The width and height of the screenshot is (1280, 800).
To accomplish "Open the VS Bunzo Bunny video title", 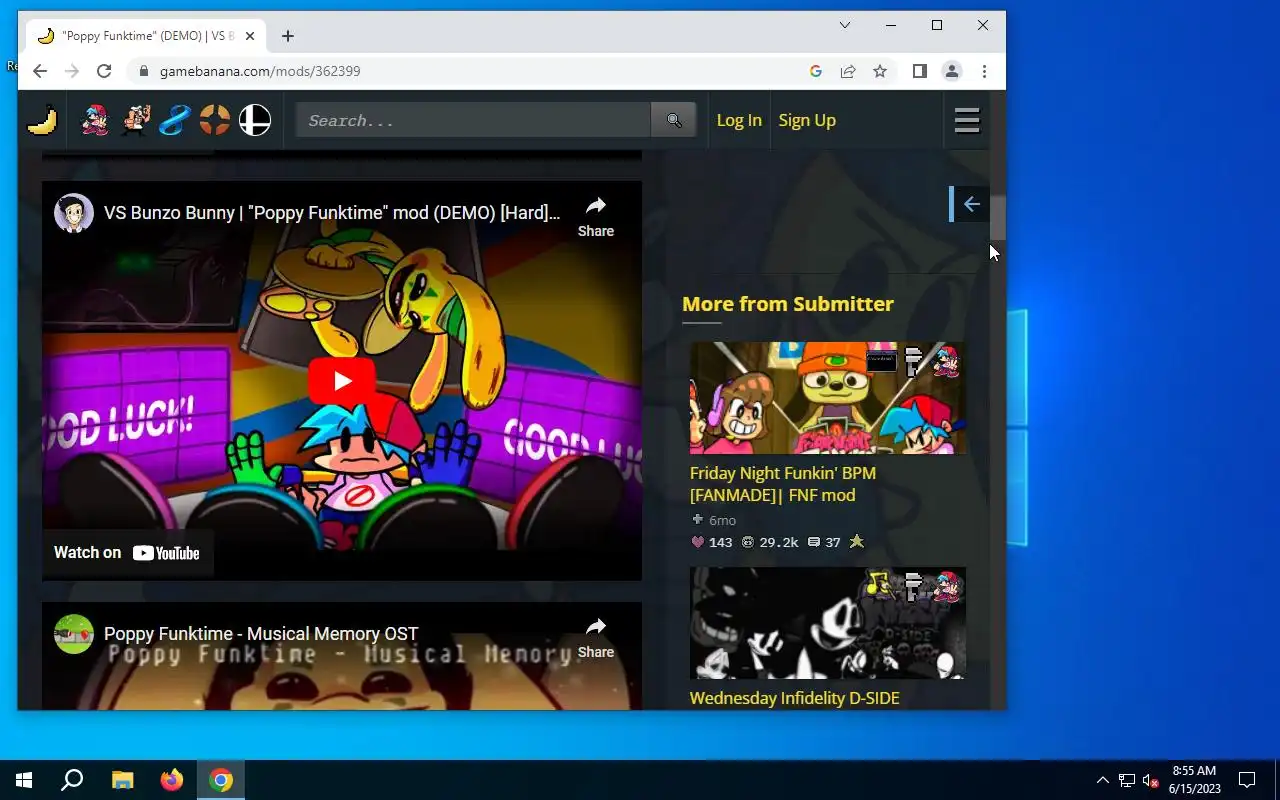I will [x=332, y=213].
